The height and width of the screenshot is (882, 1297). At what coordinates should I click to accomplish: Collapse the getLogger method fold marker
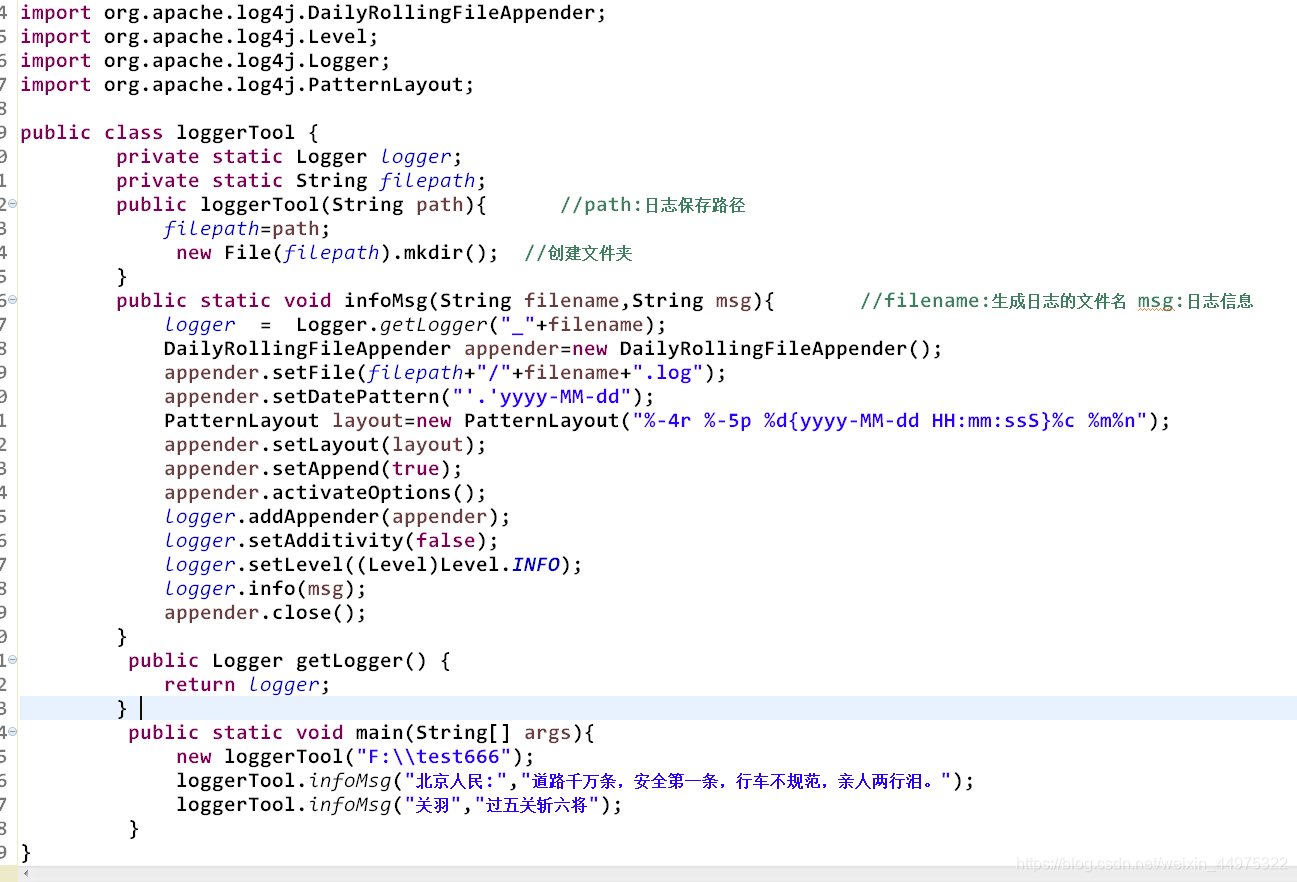[x=12, y=660]
